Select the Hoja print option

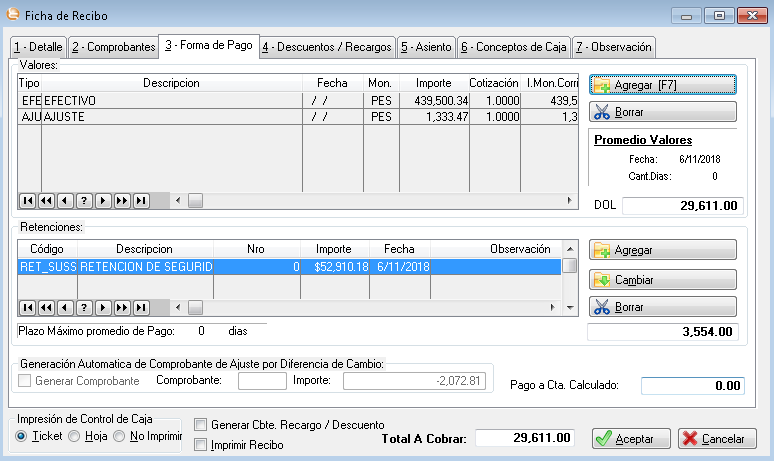coord(75,436)
